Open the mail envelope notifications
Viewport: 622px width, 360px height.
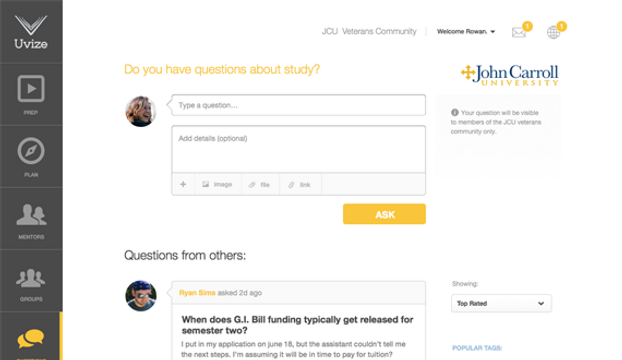click(519, 32)
